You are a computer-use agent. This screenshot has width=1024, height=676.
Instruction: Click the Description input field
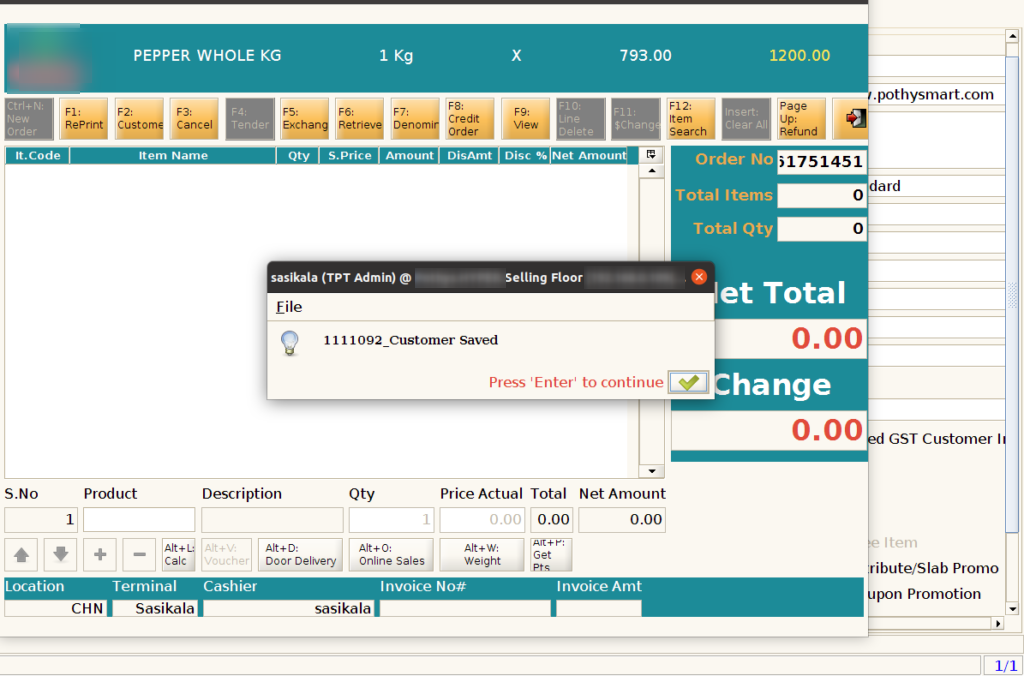[x=272, y=520]
